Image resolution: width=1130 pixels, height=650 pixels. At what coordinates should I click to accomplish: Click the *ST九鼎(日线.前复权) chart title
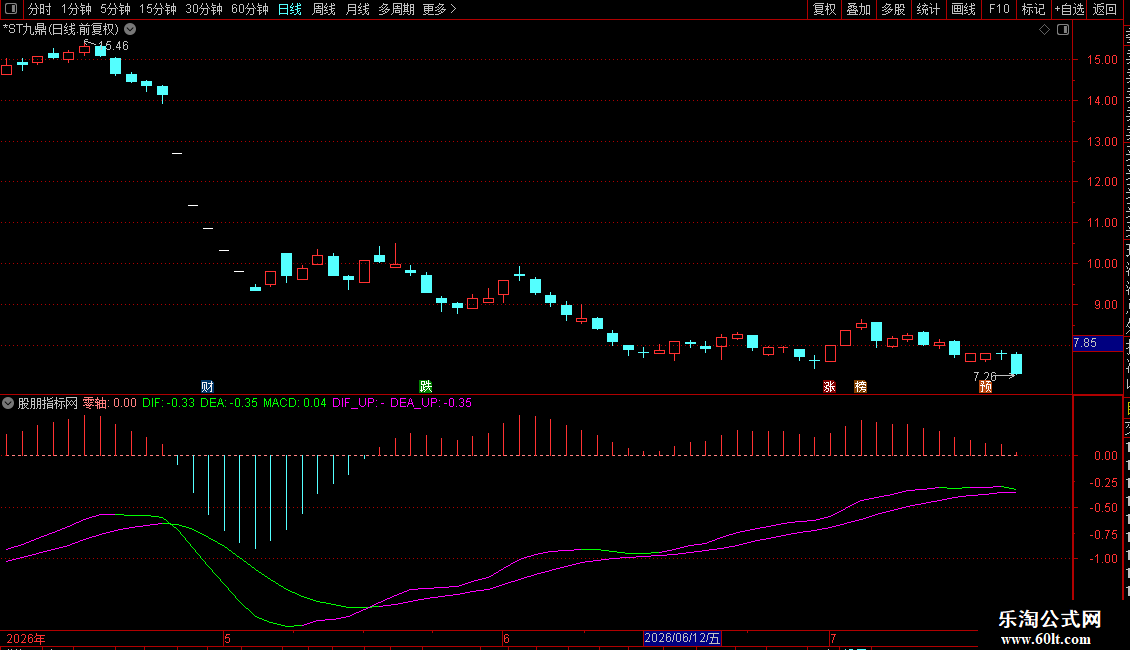pos(61,30)
